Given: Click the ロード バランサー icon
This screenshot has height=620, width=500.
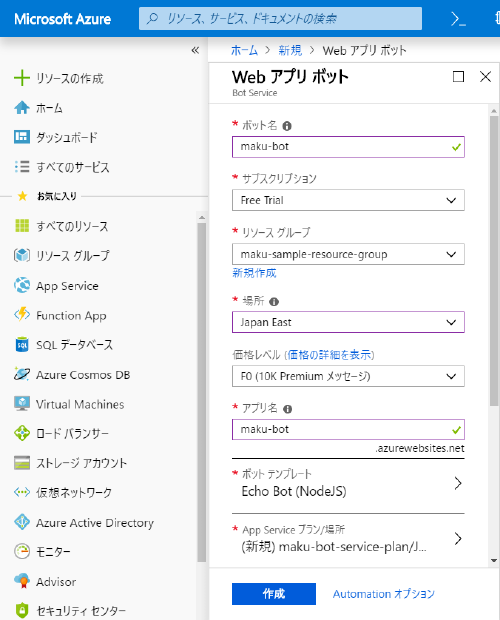Looking at the screenshot, I should (x=22, y=433).
